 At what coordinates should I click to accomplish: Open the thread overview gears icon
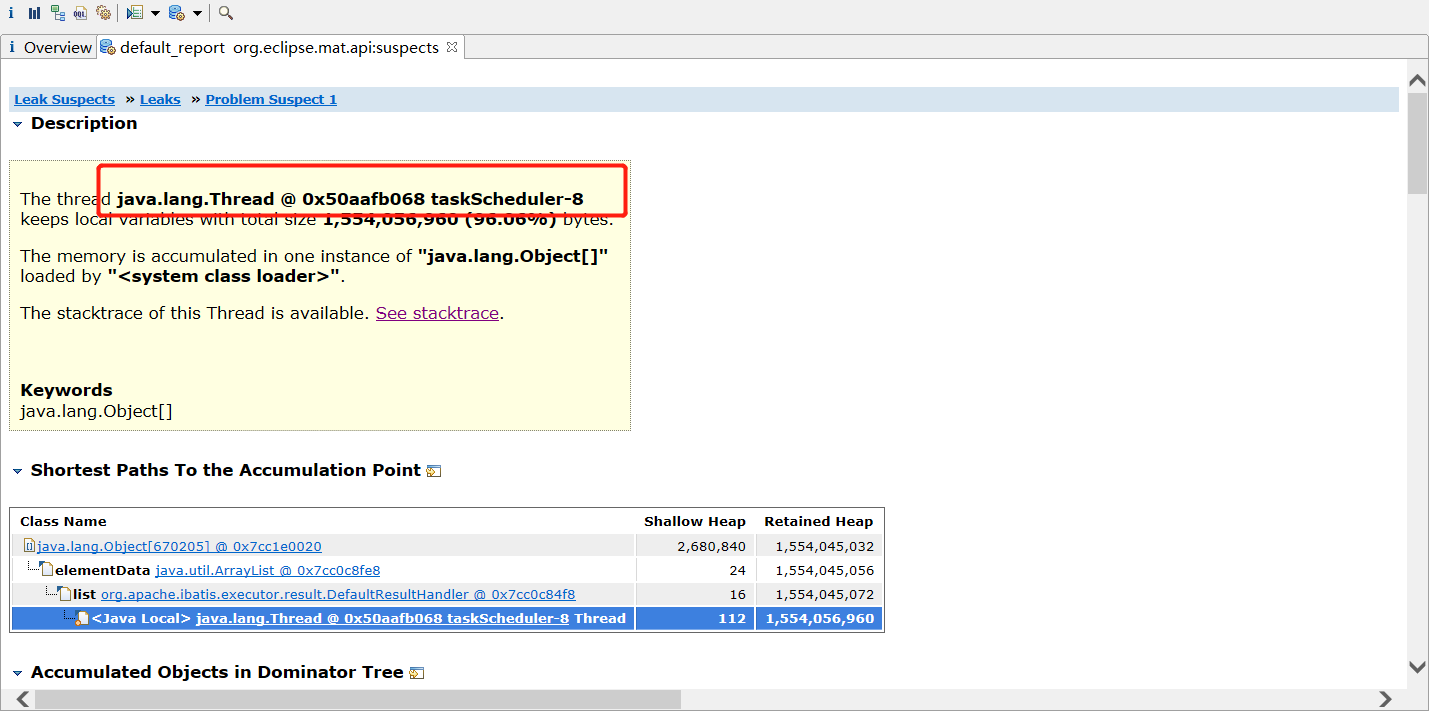(103, 13)
